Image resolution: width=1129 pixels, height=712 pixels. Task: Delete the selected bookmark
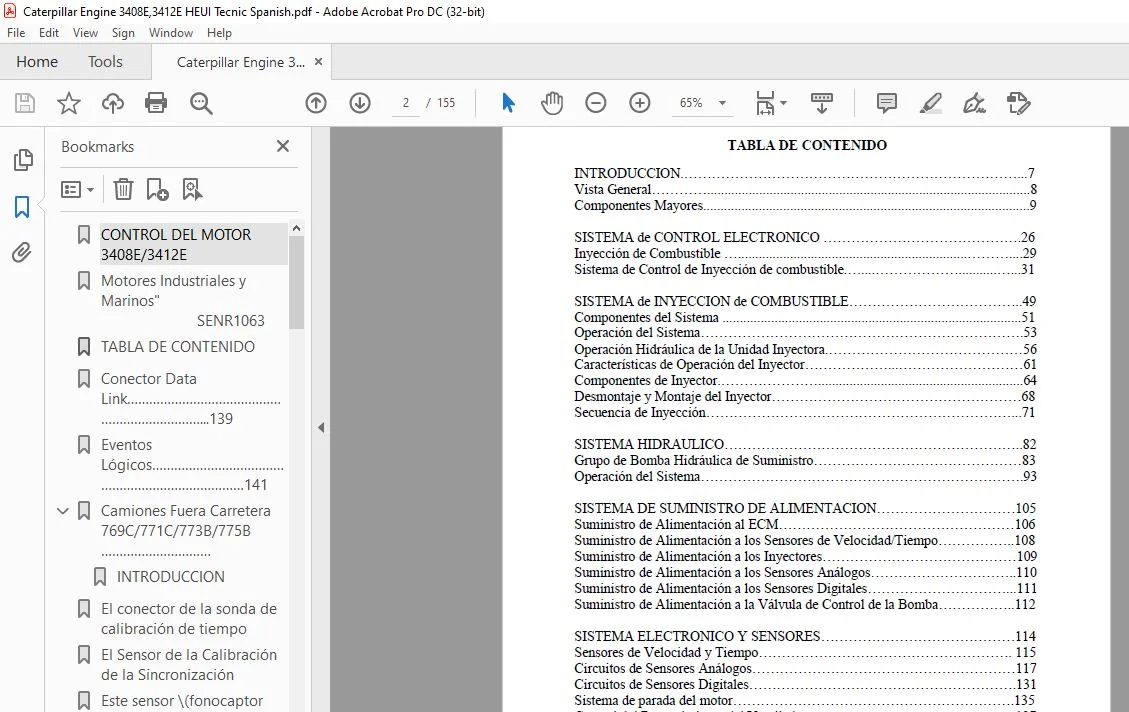tap(123, 189)
